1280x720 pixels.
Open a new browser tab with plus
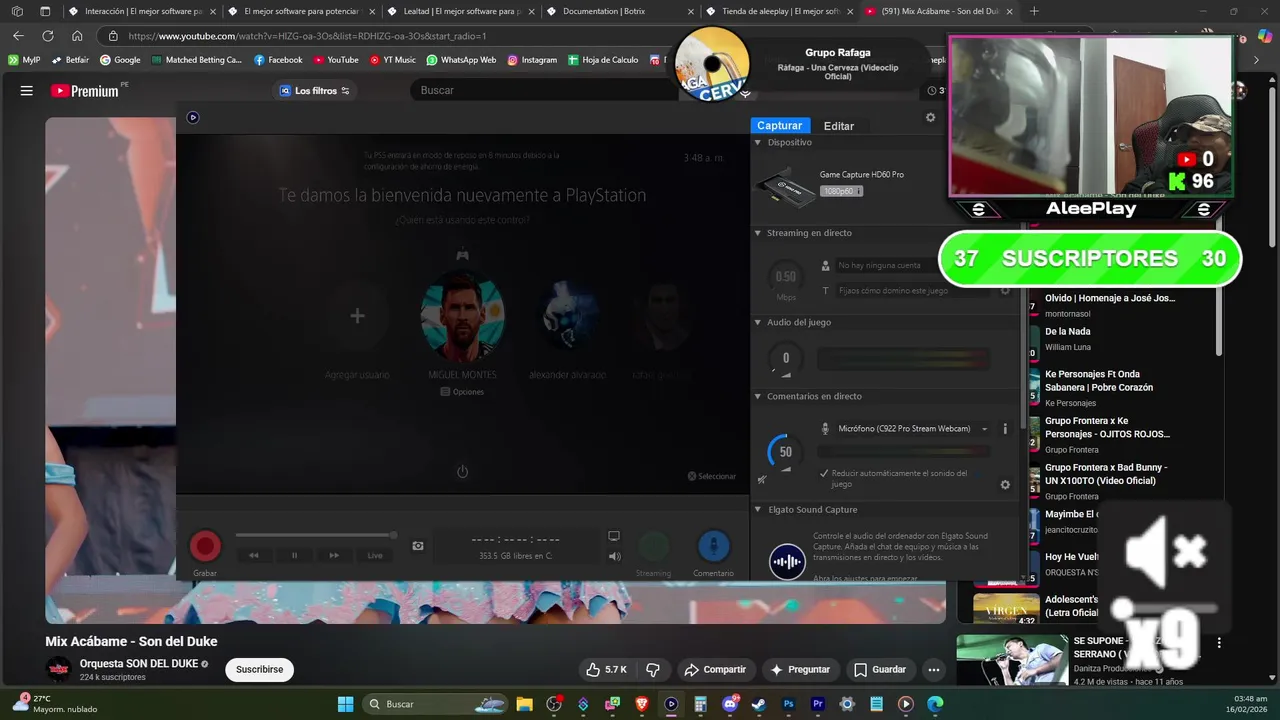pos(1034,11)
